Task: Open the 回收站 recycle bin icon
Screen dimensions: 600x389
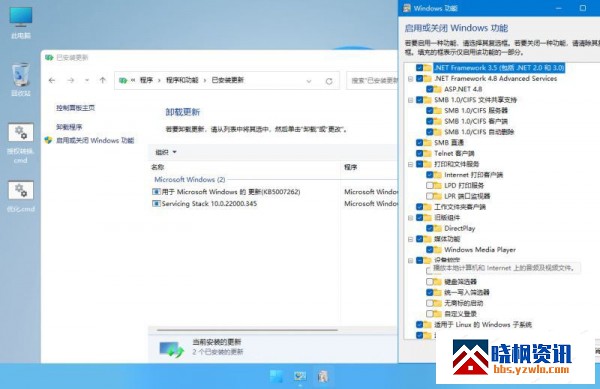Action: [x=21, y=80]
